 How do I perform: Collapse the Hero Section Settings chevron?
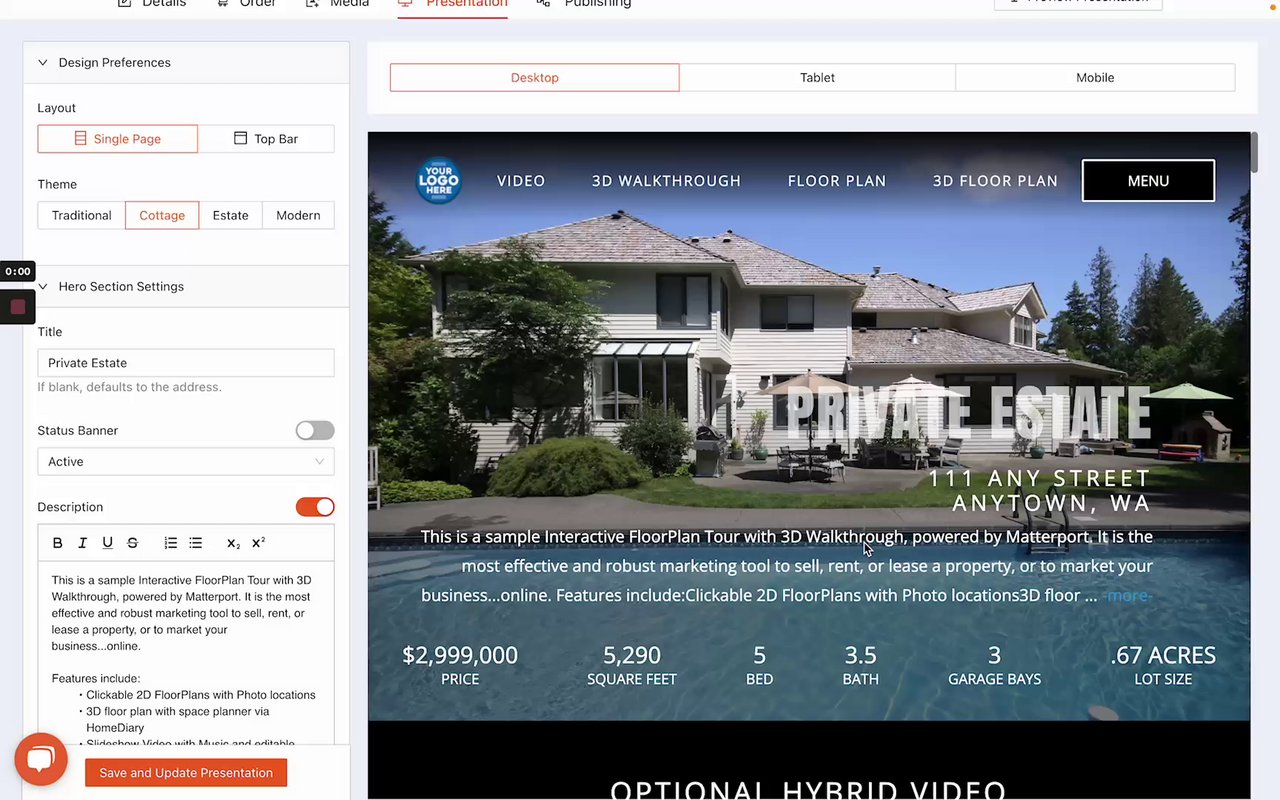coord(43,286)
